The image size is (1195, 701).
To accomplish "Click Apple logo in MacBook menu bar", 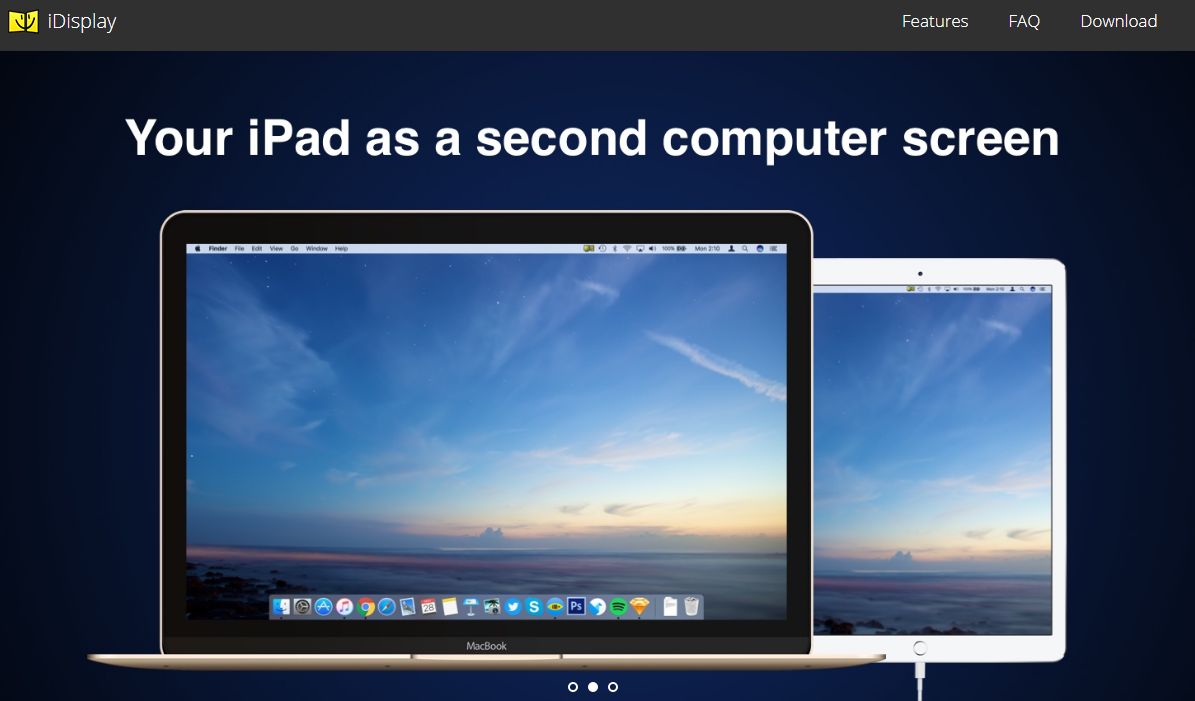I will pyautogui.click(x=197, y=248).
